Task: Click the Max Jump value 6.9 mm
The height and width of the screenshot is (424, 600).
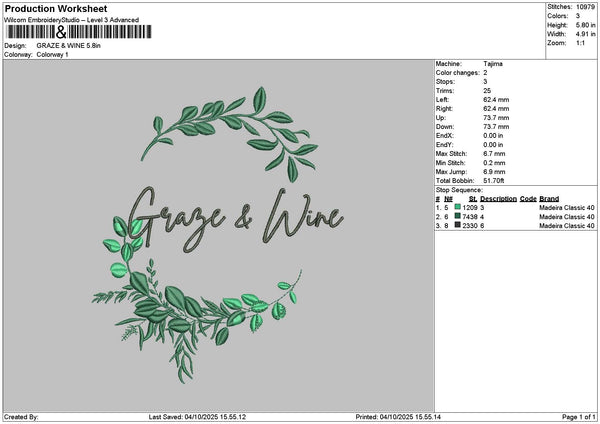Action: click(494, 172)
